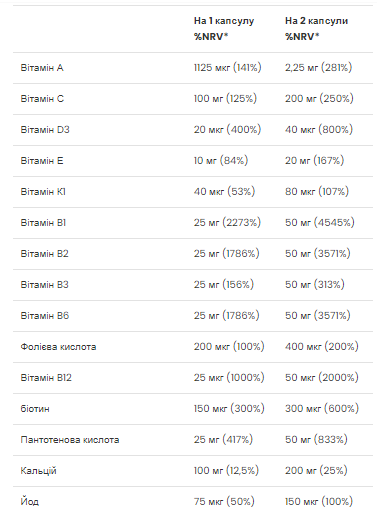Click the Вітамін B6 row label

45,316
